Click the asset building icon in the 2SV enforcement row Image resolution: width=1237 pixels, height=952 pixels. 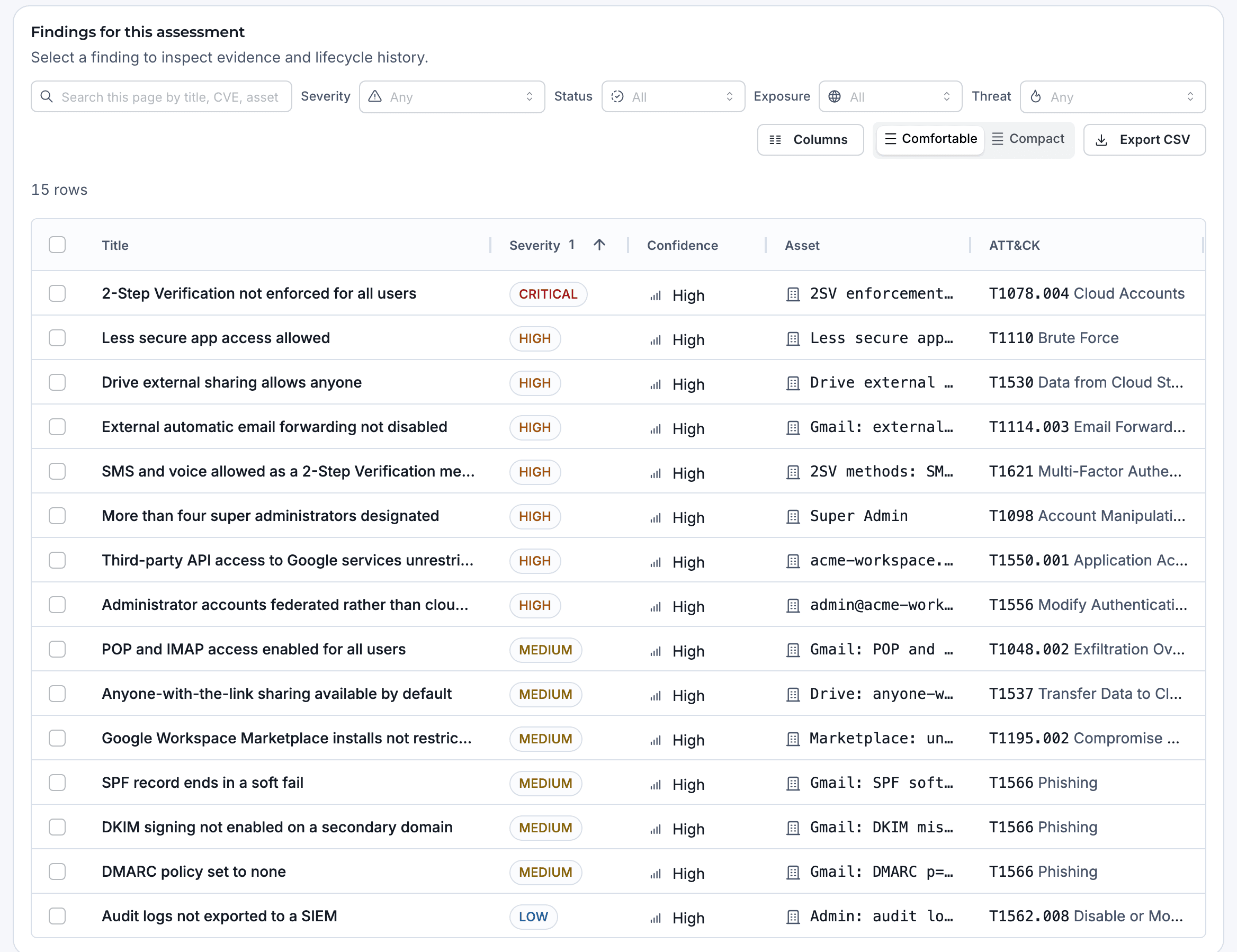coord(793,294)
